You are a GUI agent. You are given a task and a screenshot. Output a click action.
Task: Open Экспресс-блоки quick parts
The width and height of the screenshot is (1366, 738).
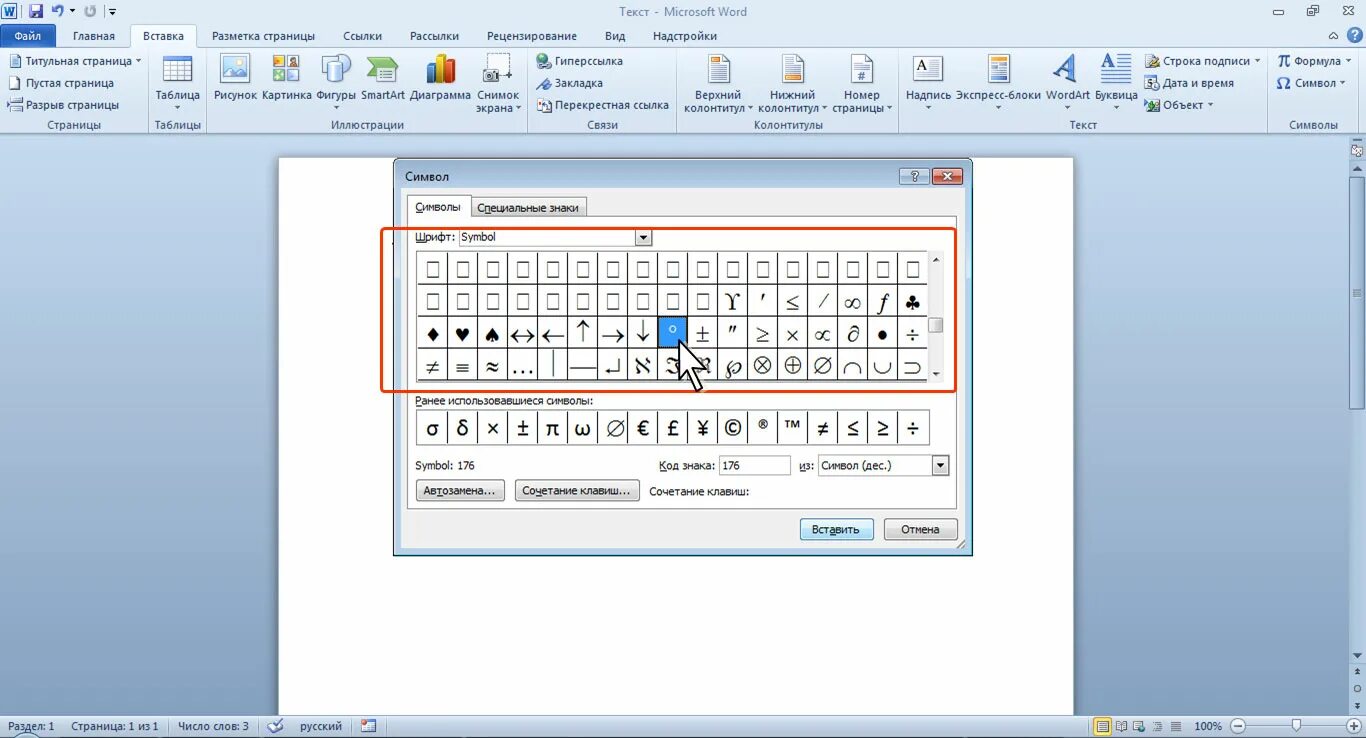click(998, 82)
